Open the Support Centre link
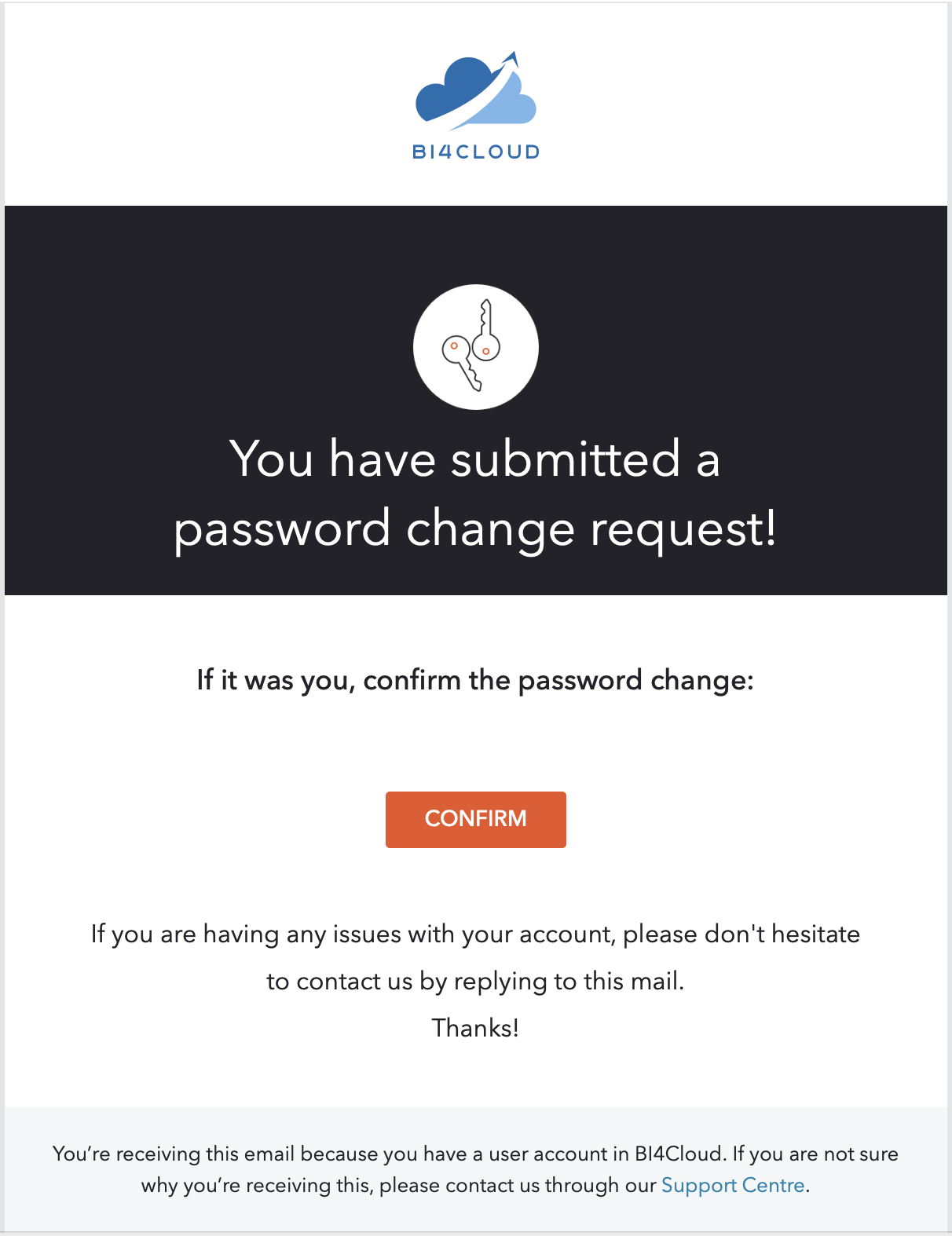 733,1185
